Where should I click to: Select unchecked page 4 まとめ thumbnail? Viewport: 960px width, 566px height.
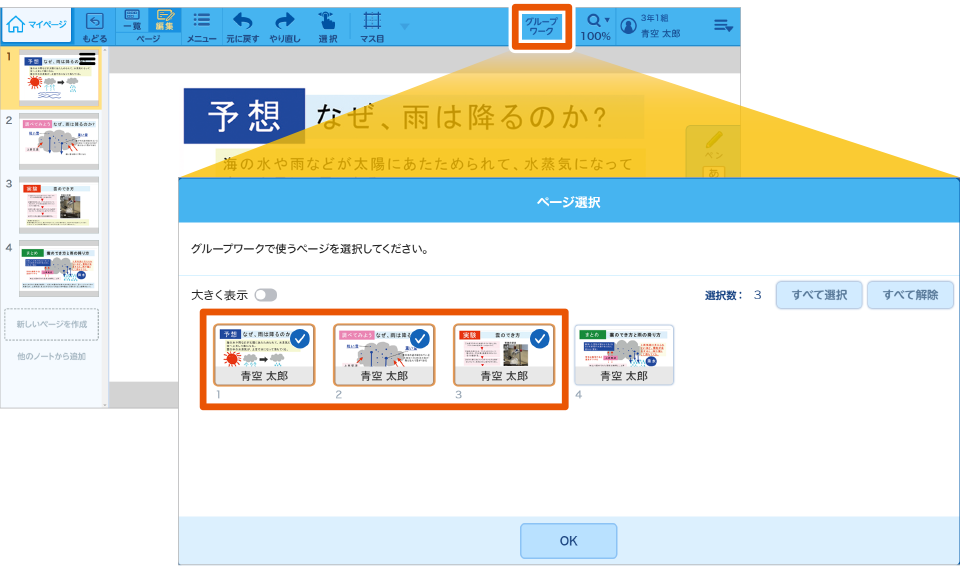pos(624,354)
